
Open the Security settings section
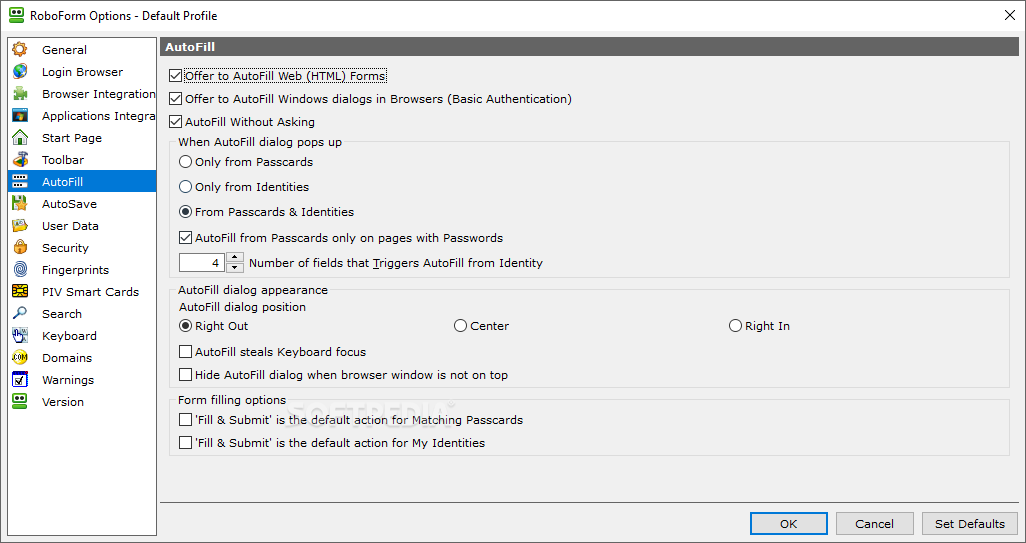(82, 248)
